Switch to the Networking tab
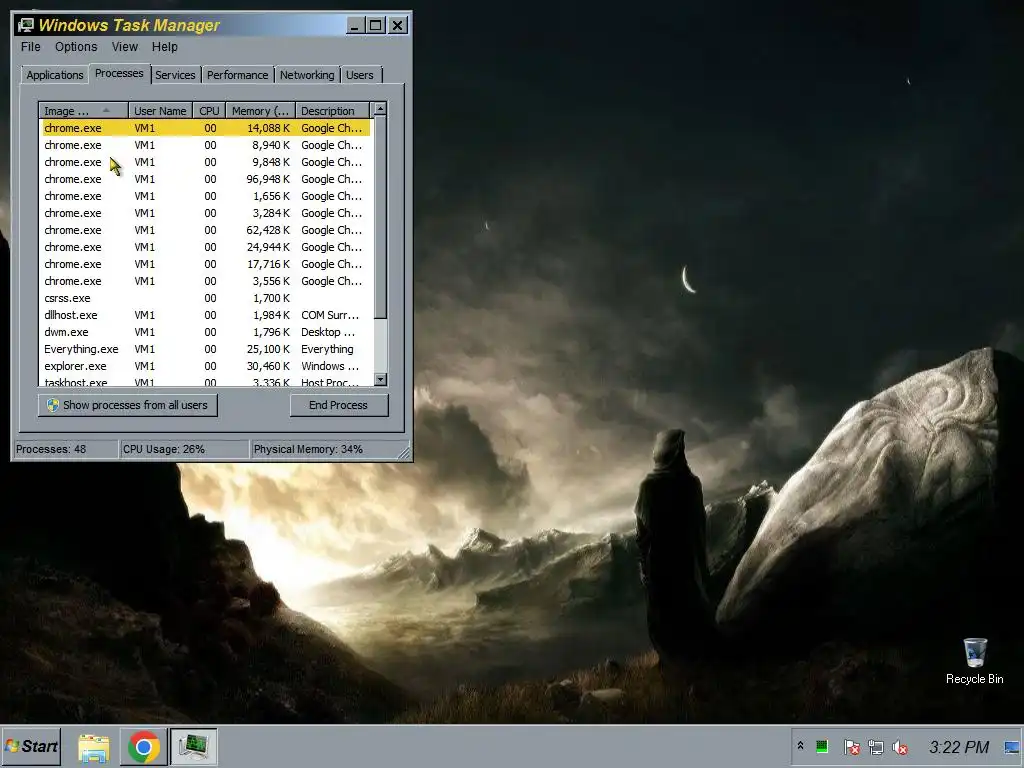 point(307,75)
